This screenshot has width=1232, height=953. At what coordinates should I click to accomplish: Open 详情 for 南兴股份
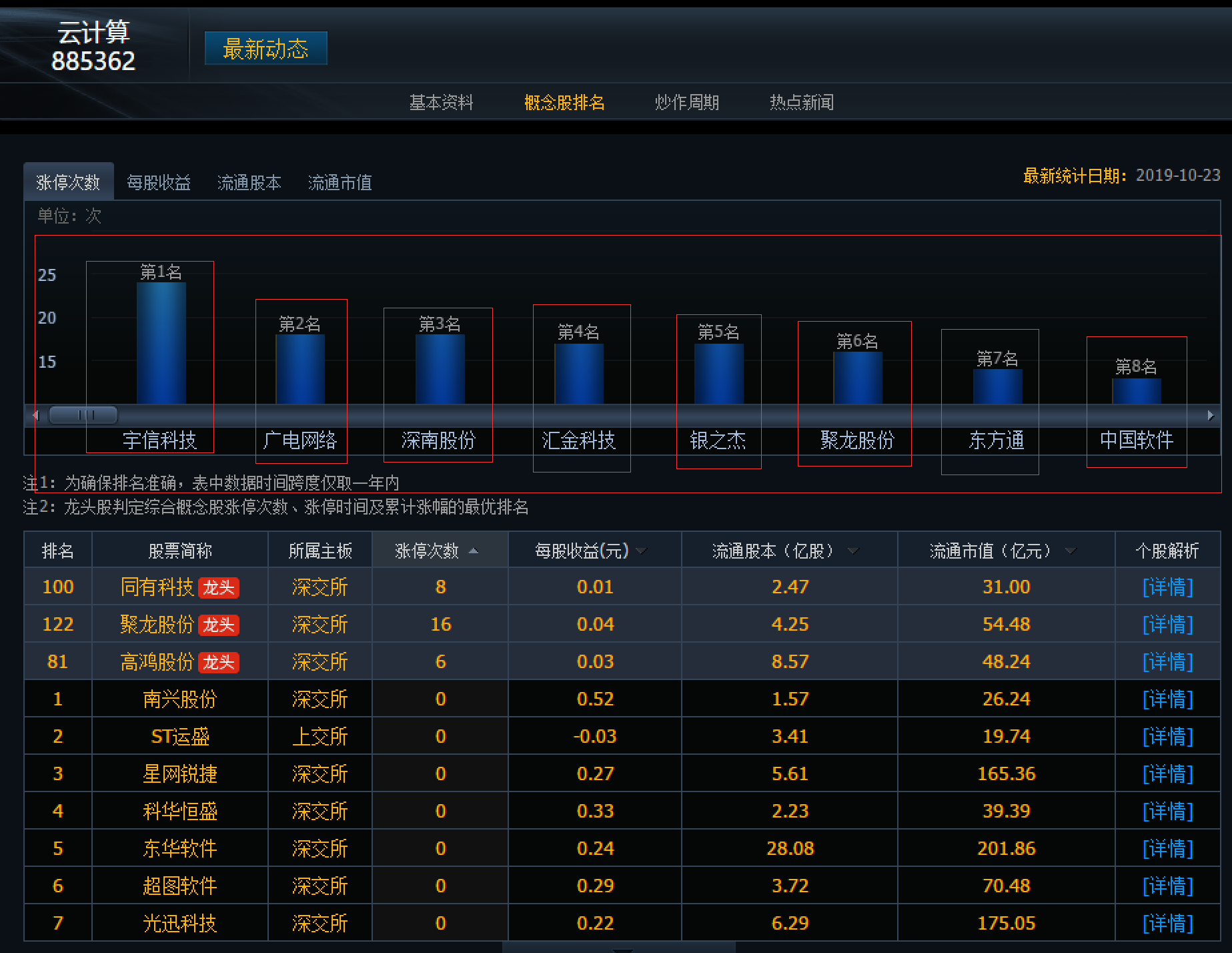pos(1168,699)
